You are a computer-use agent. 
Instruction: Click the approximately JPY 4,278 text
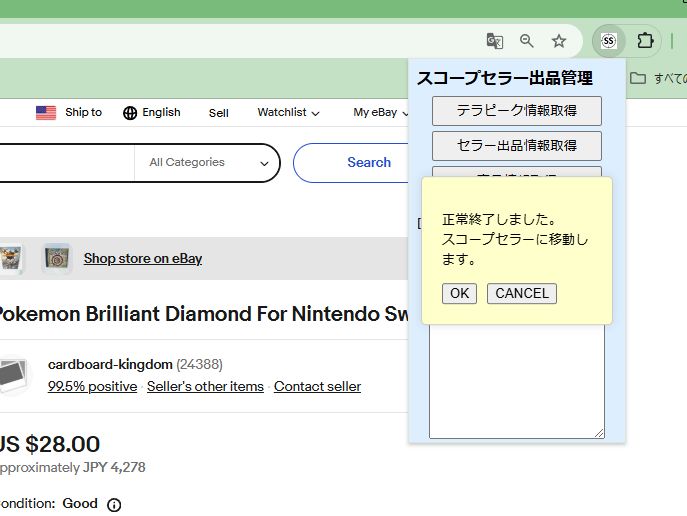click(72, 467)
